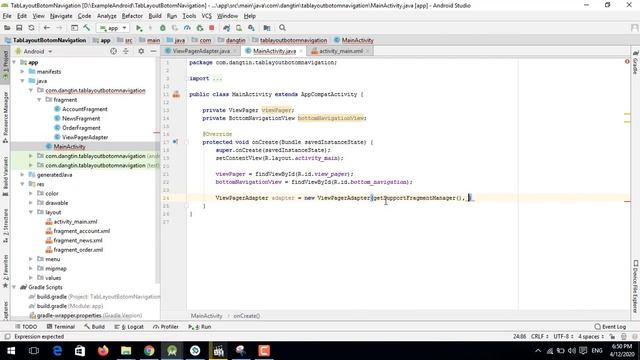640x360 pixels.
Task: Toggle the Device File Explorer panel
Action: (636, 286)
